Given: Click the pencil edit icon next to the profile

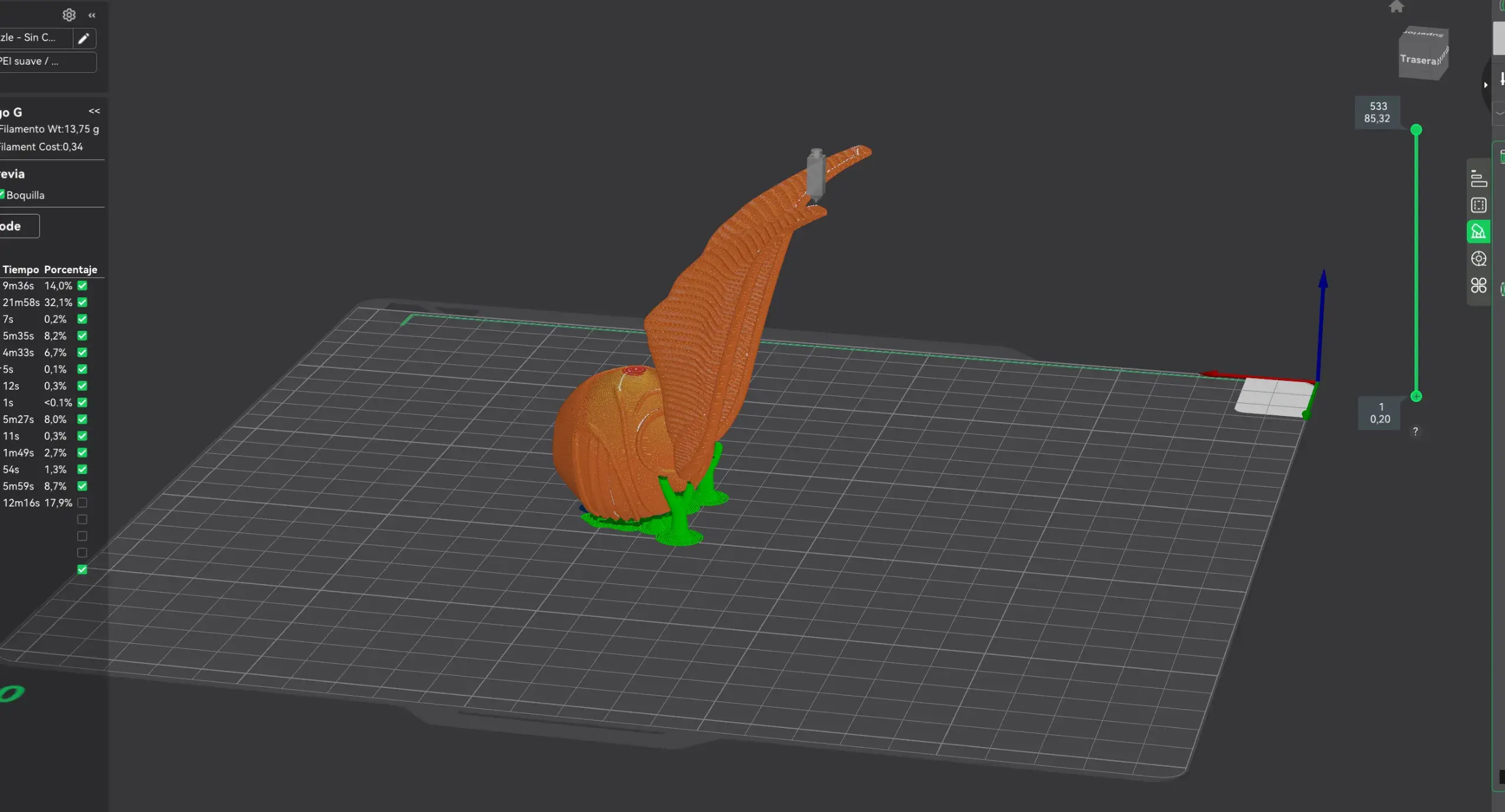Looking at the screenshot, I should 83,38.
